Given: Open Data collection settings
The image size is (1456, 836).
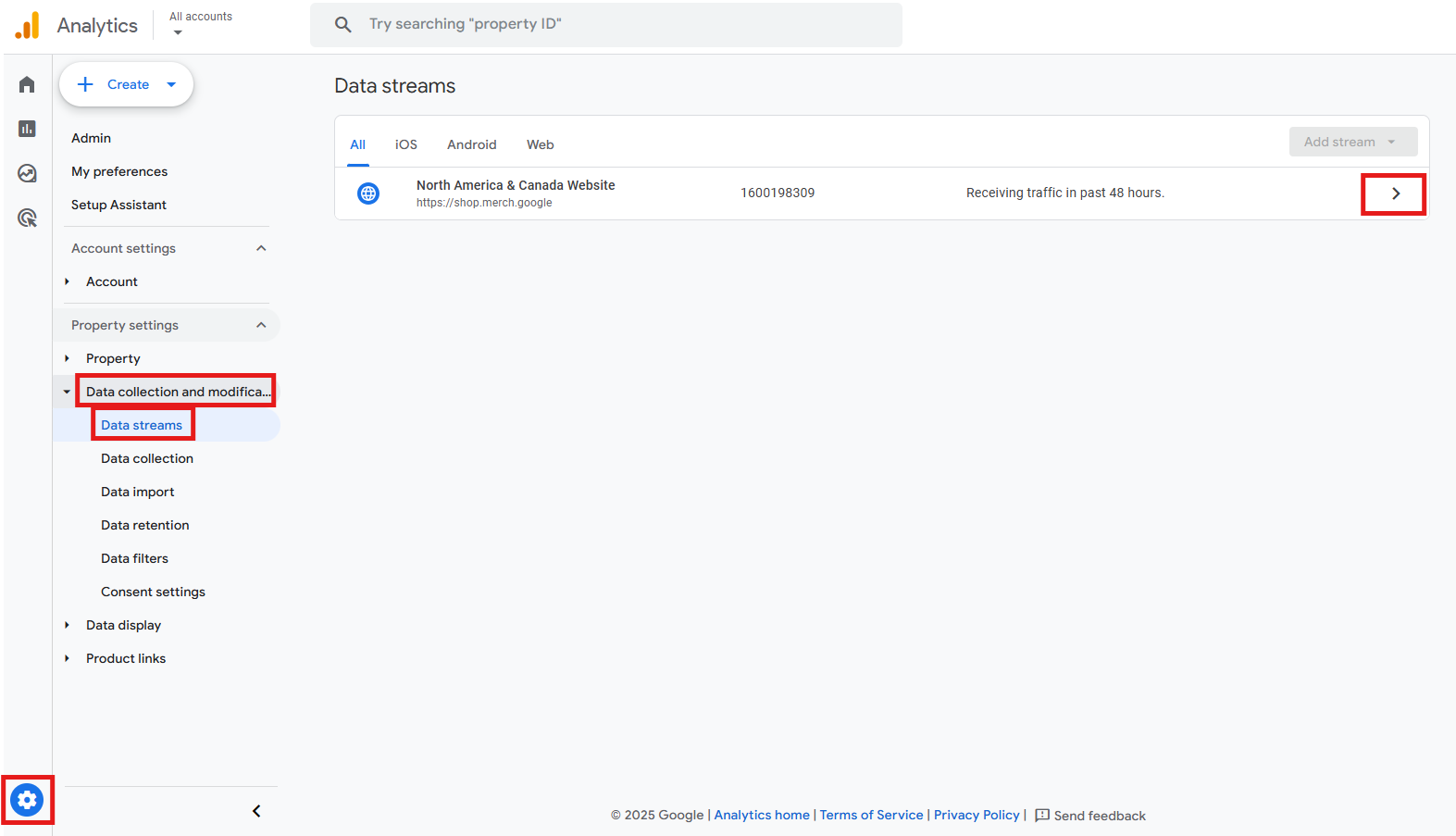Looking at the screenshot, I should (147, 458).
